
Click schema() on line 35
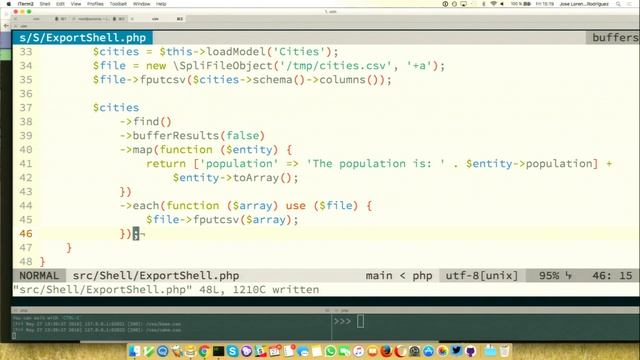click(279, 80)
